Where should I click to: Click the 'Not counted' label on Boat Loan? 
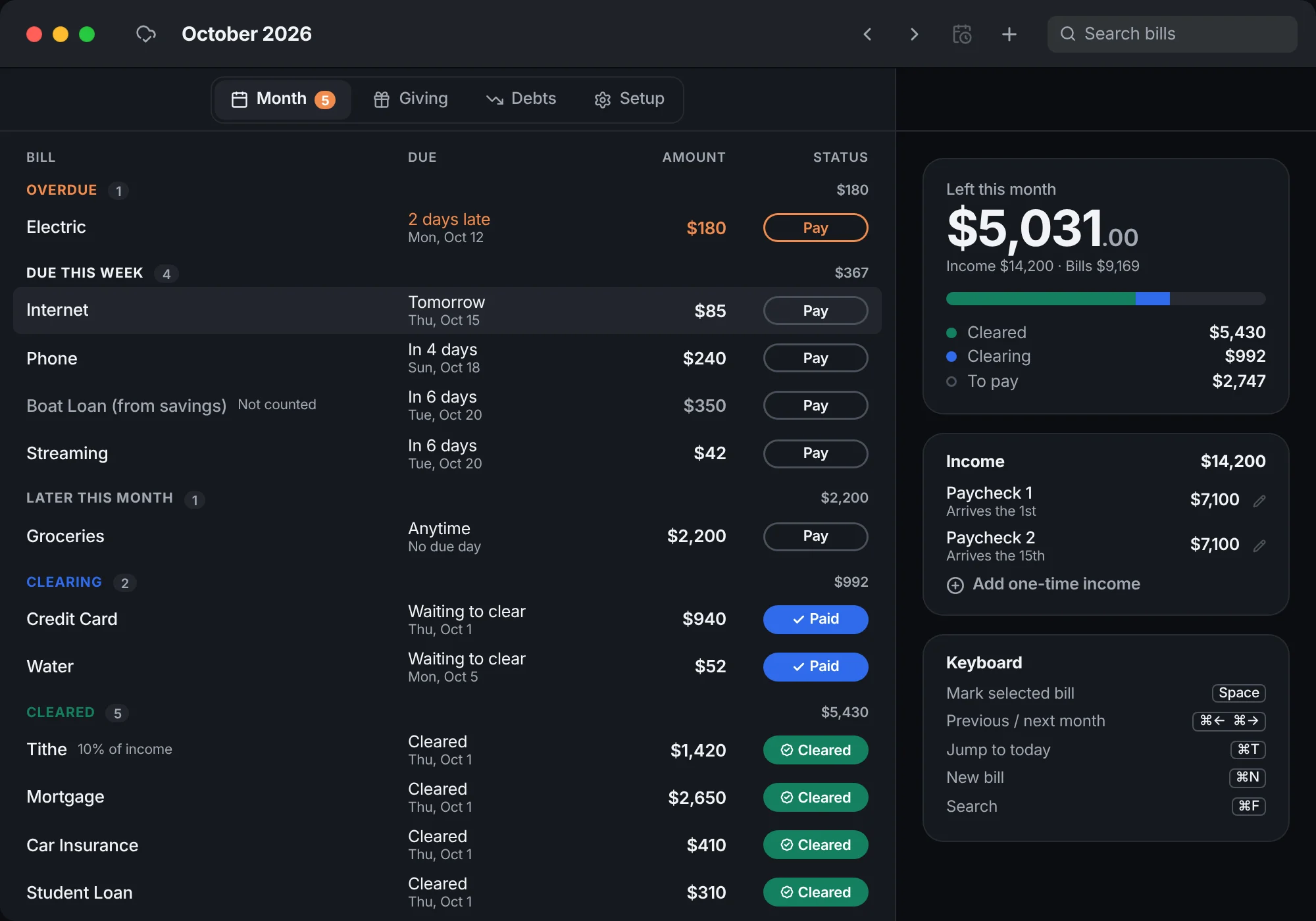tap(277, 405)
